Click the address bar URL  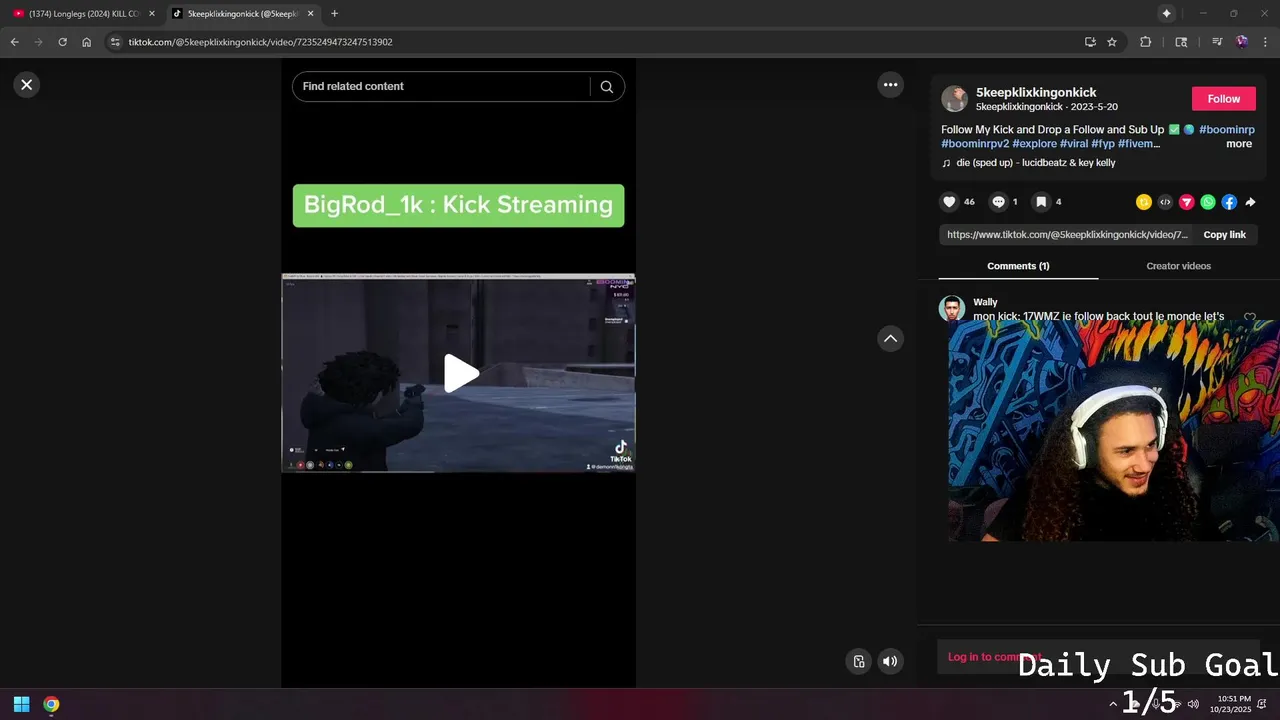pyautogui.click(x=260, y=42)
